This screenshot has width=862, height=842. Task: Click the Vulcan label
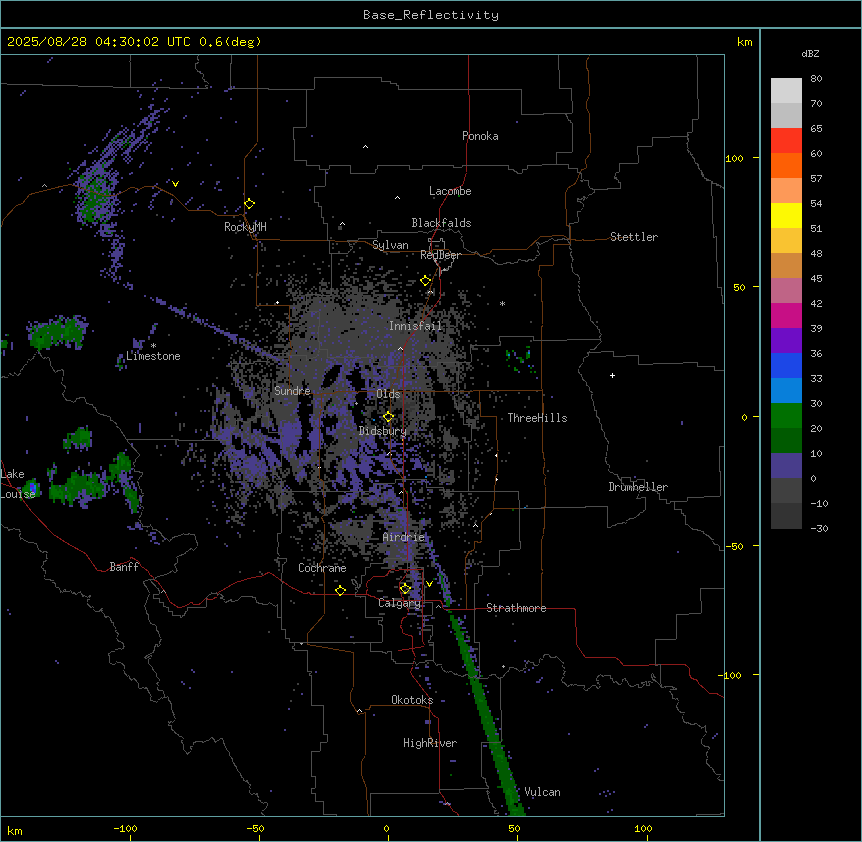point(543,792)
